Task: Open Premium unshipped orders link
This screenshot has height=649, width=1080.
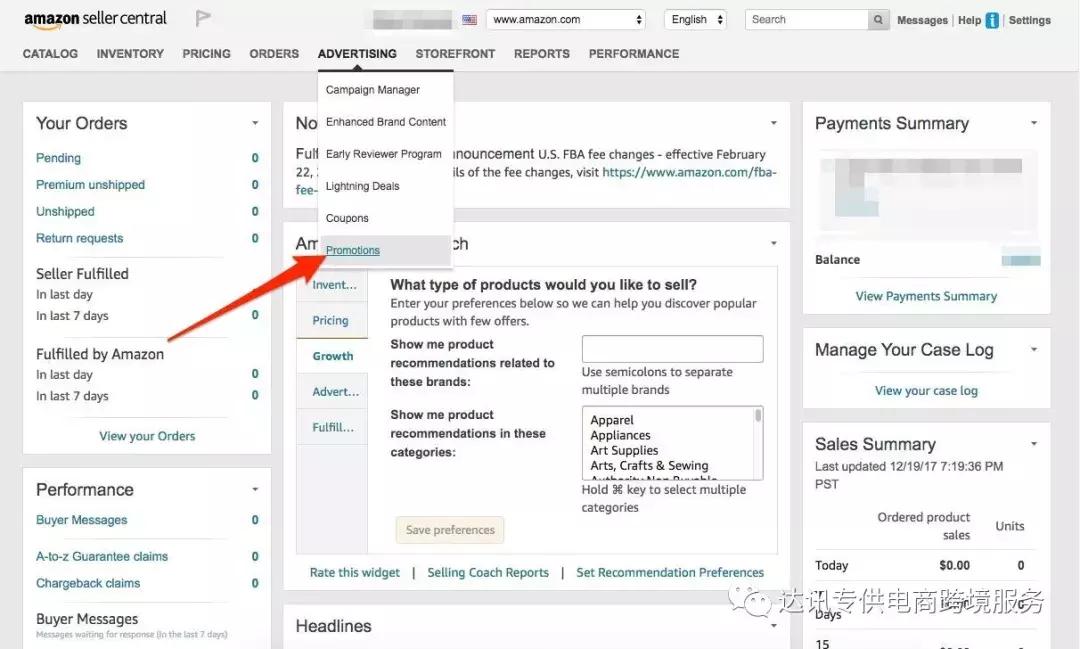Action: [90, 185]
